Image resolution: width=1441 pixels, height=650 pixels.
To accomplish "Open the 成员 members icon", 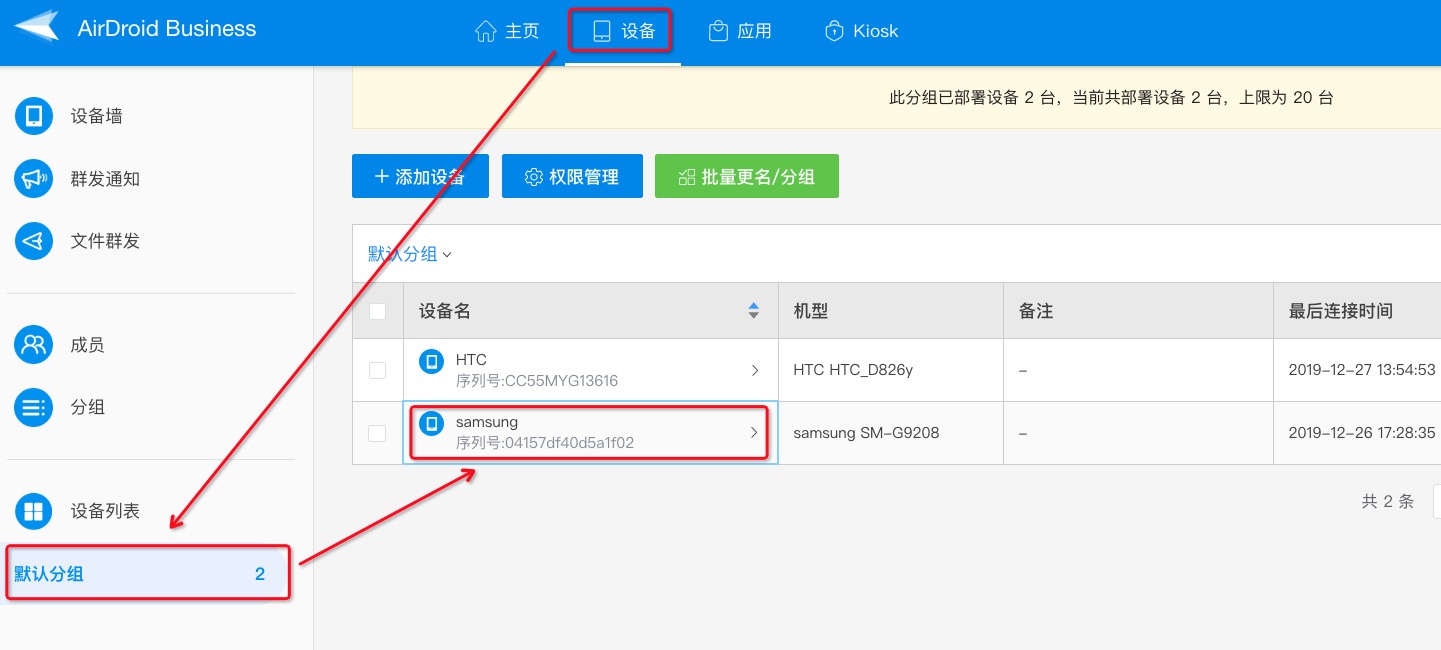I will 34,345.
